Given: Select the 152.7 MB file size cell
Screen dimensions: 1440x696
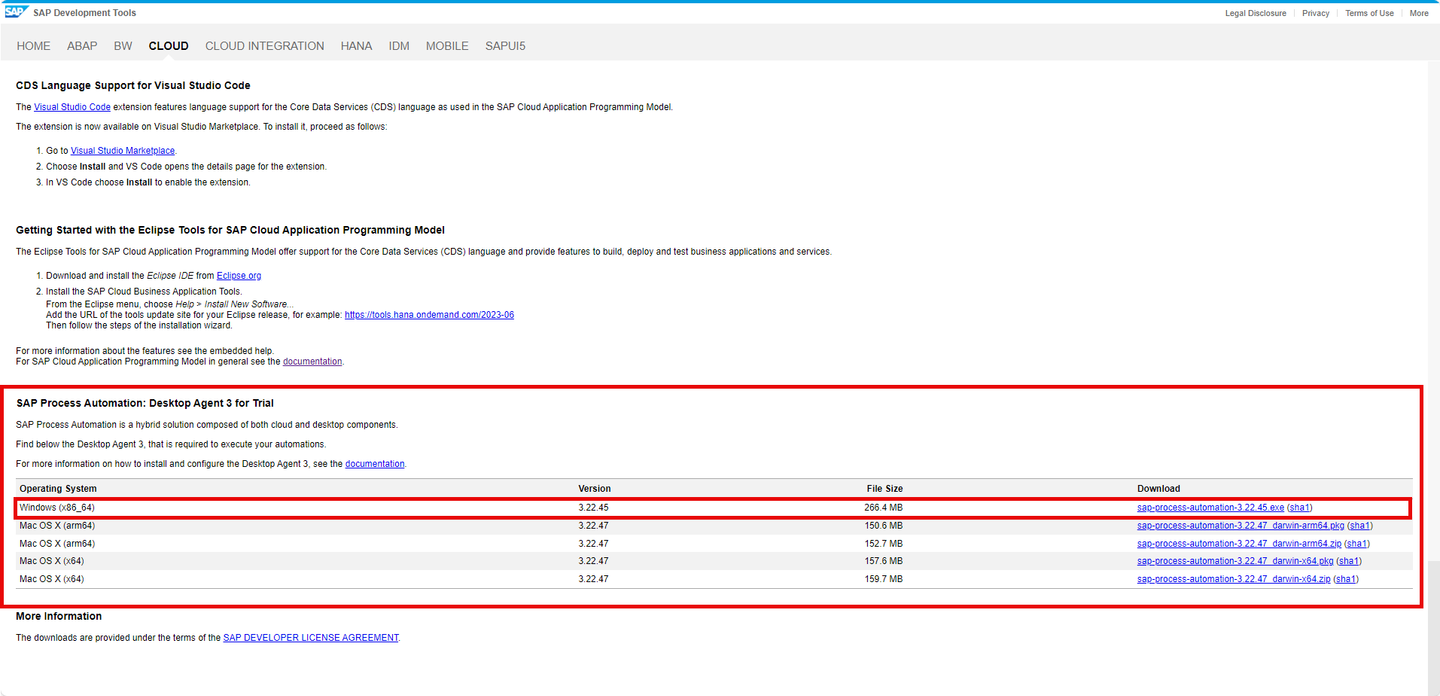Looking at the screenshot, I should click(x=884, y=544).
